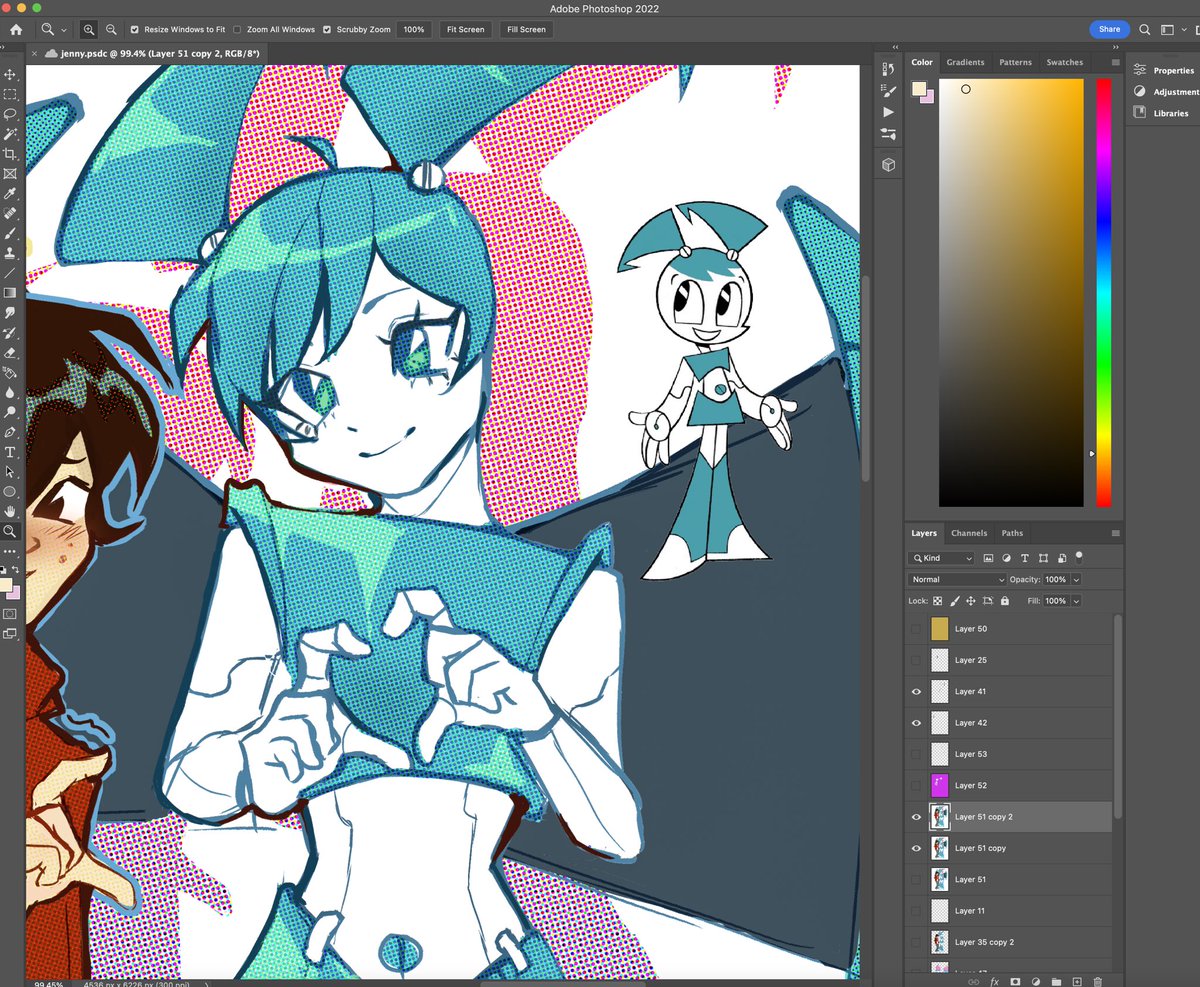Switch to the Patterns tab
This screenshot has width=1200, height=987.
coord(1015,62)
